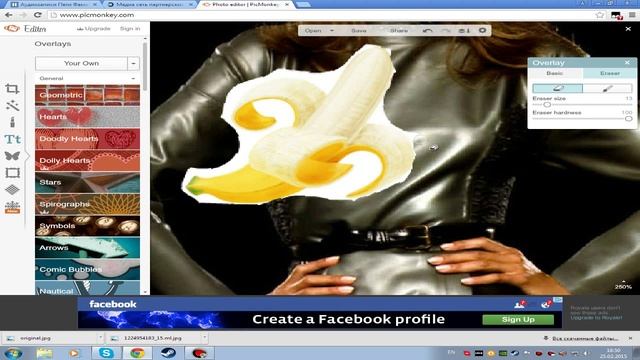Screen dimensions: 640x360
Task: Open the Themes icon in the sidebar
Action: click(12, 207)
